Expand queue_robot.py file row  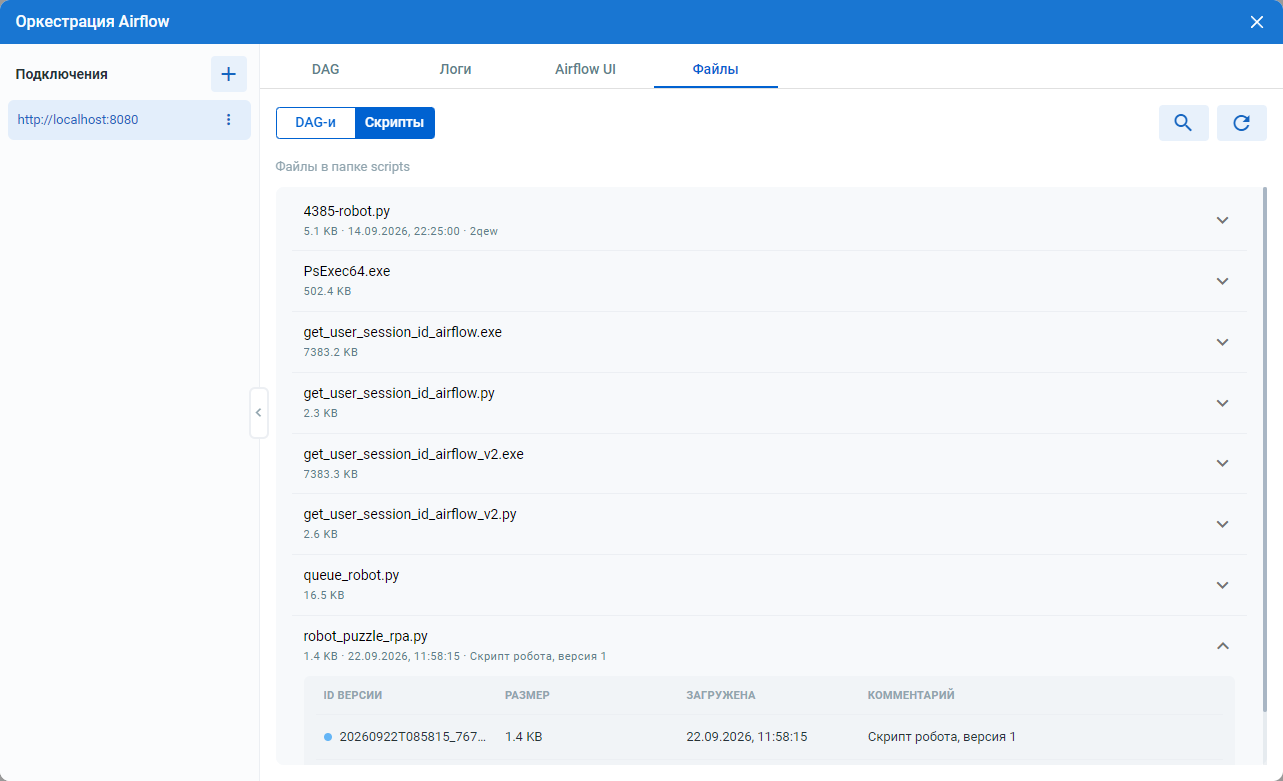pyautogui.click(x=1222, y=585)
